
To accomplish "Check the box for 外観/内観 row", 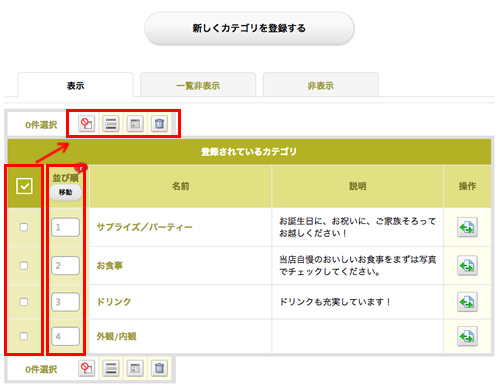I will tap(24, 336).
